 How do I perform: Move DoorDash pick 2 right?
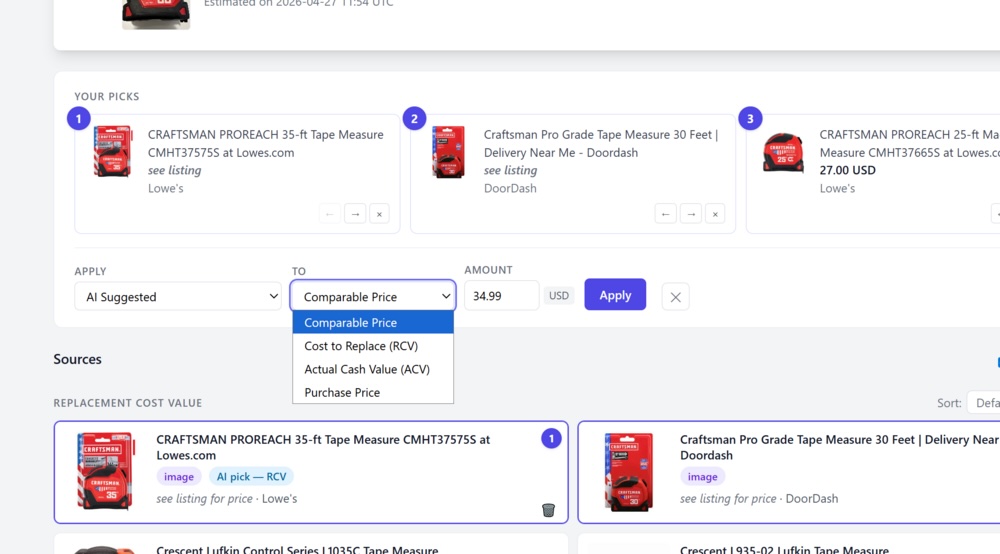pyautogui.click(x=691, y=214)
